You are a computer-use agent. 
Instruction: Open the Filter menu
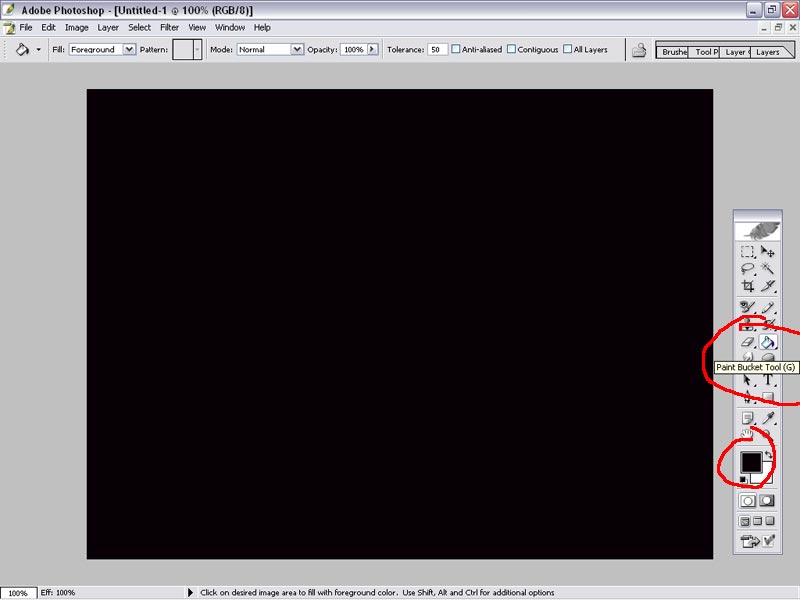tap(169, 28)
